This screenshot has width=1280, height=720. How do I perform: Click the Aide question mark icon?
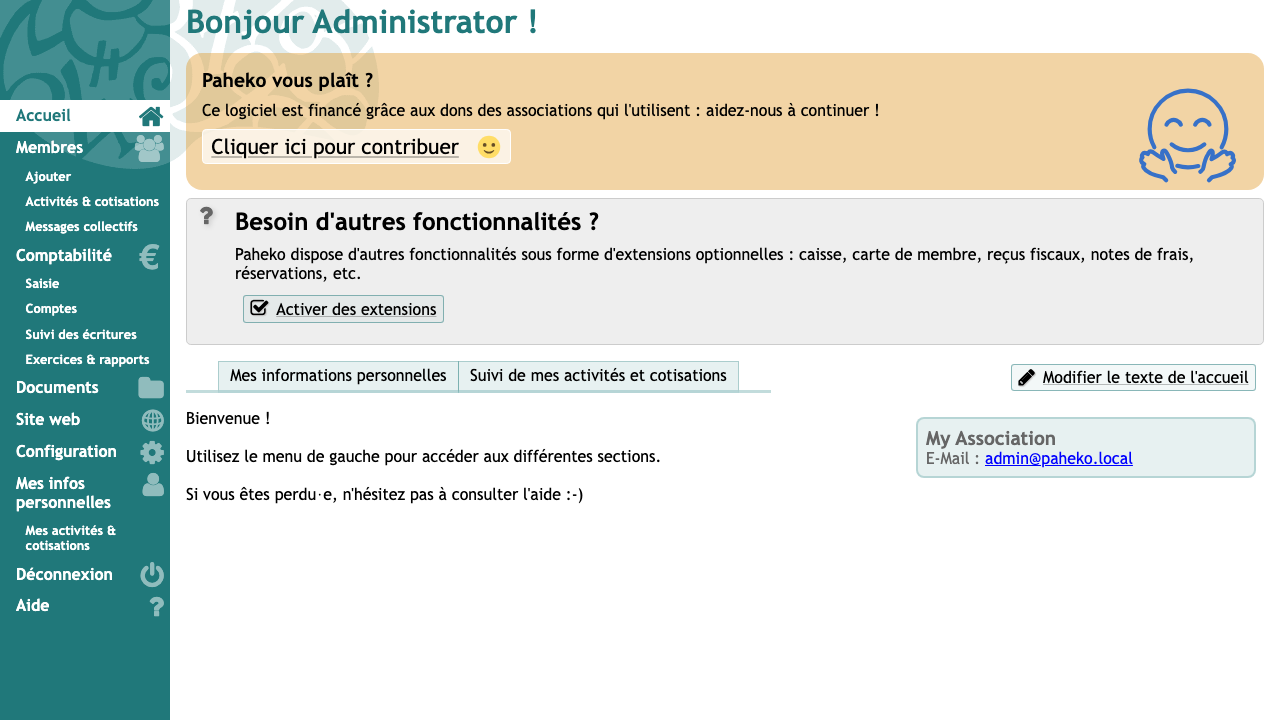point(156,606)
